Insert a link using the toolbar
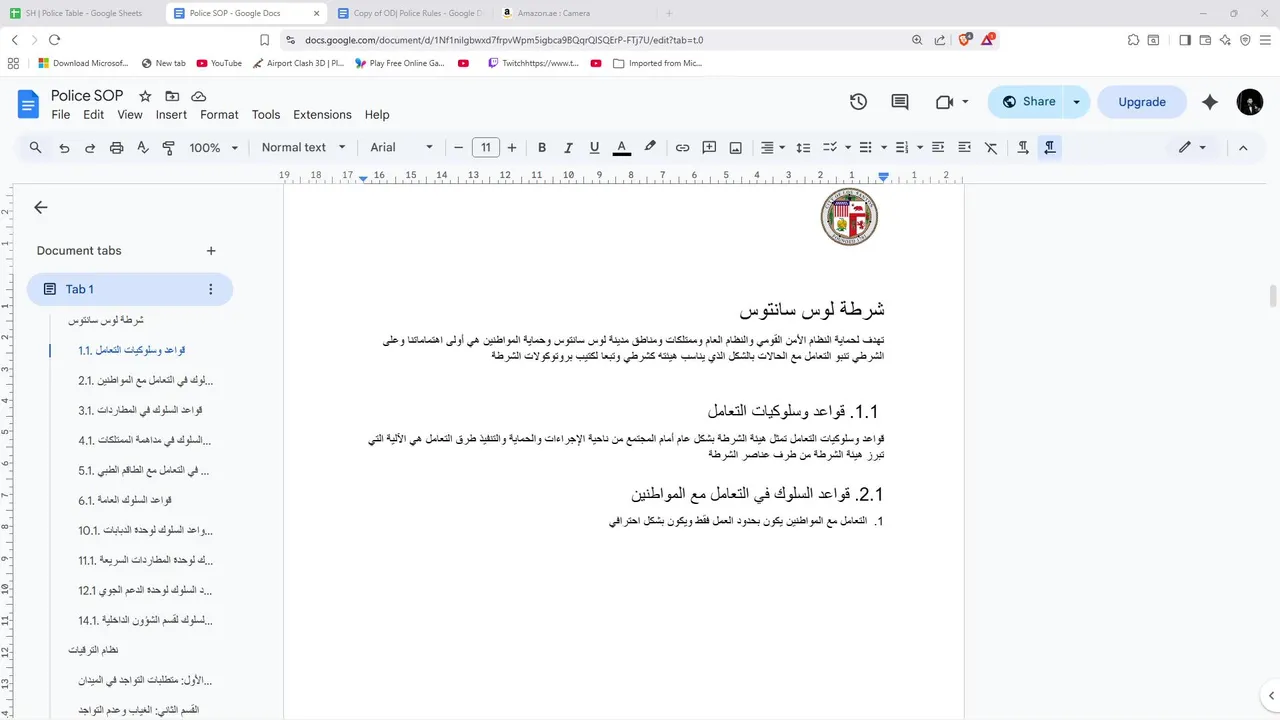The height and width of the screenshot is (720, 1280). click(682, 147)
